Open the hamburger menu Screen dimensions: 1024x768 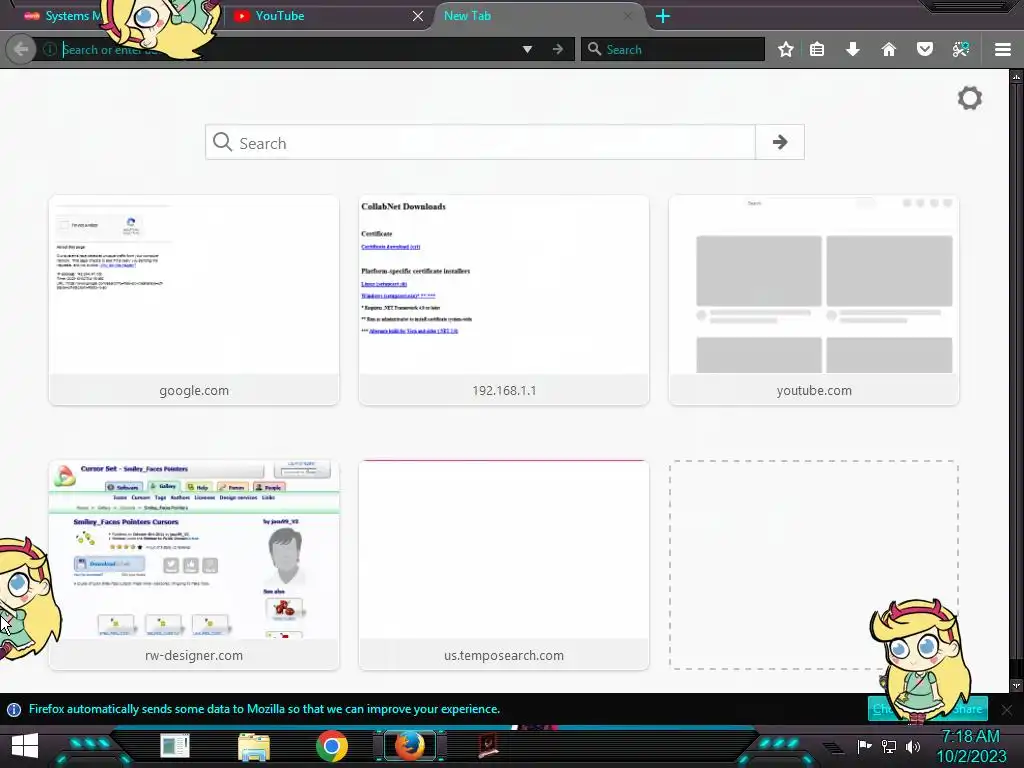[1003, 50]
